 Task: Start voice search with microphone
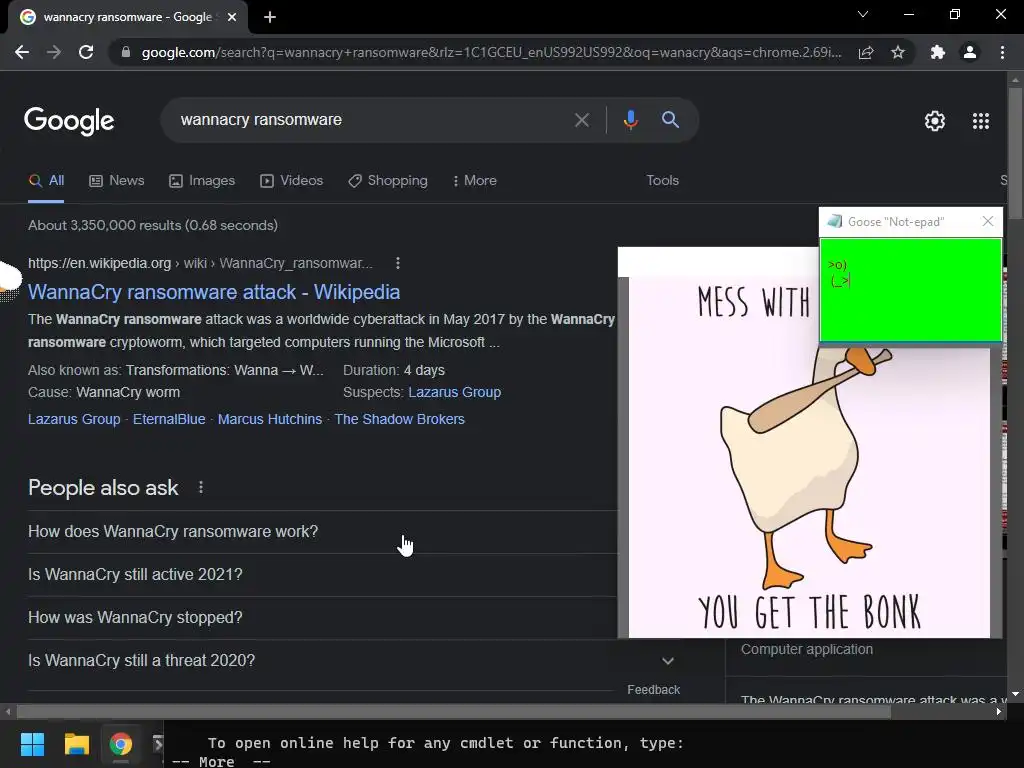(630, 120)
